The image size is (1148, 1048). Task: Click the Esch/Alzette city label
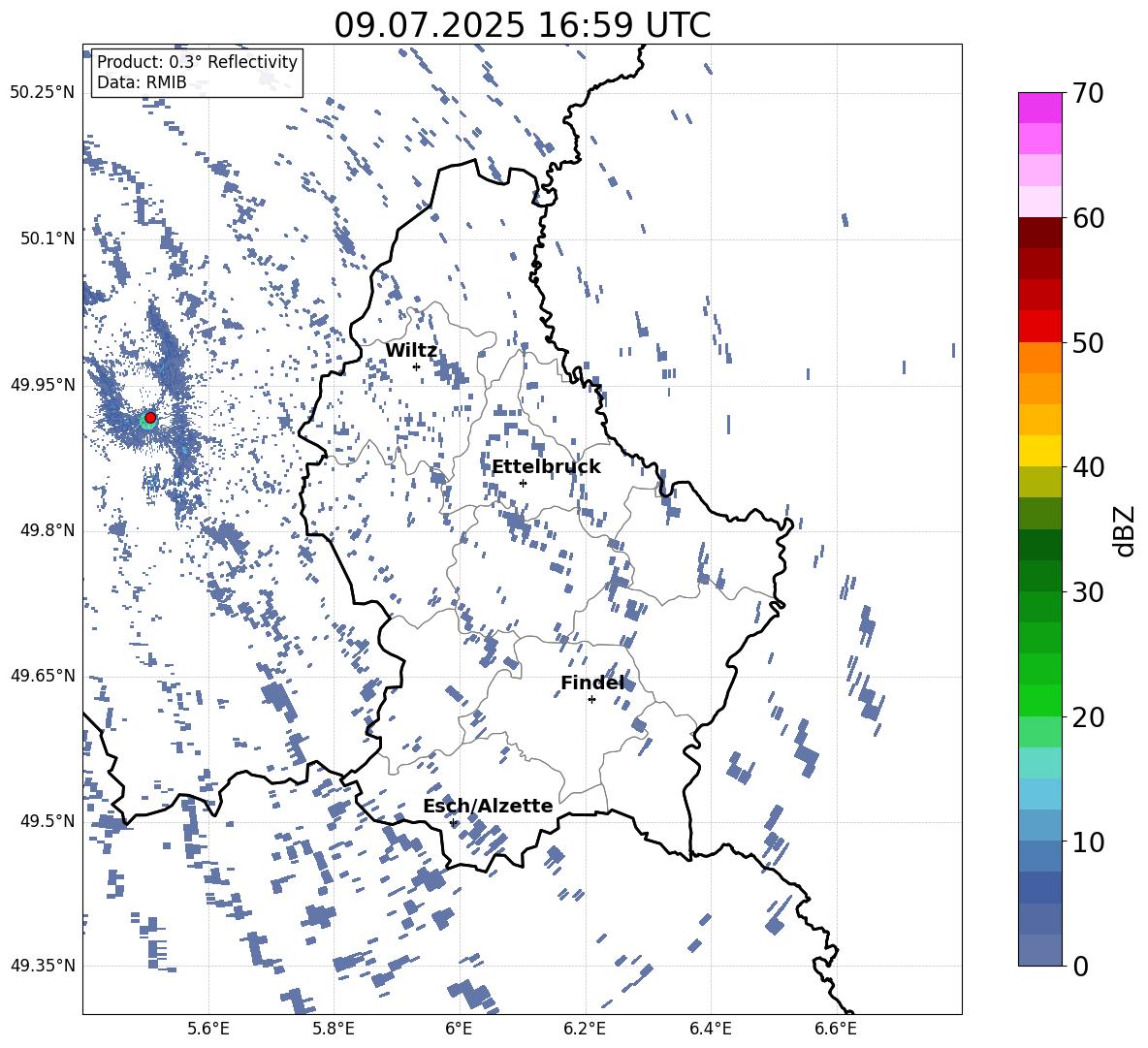coord(488,806)
